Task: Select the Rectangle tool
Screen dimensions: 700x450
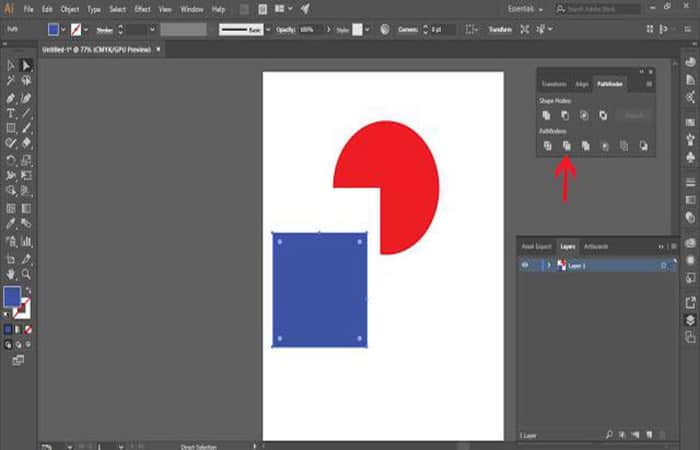Action: 11,129
